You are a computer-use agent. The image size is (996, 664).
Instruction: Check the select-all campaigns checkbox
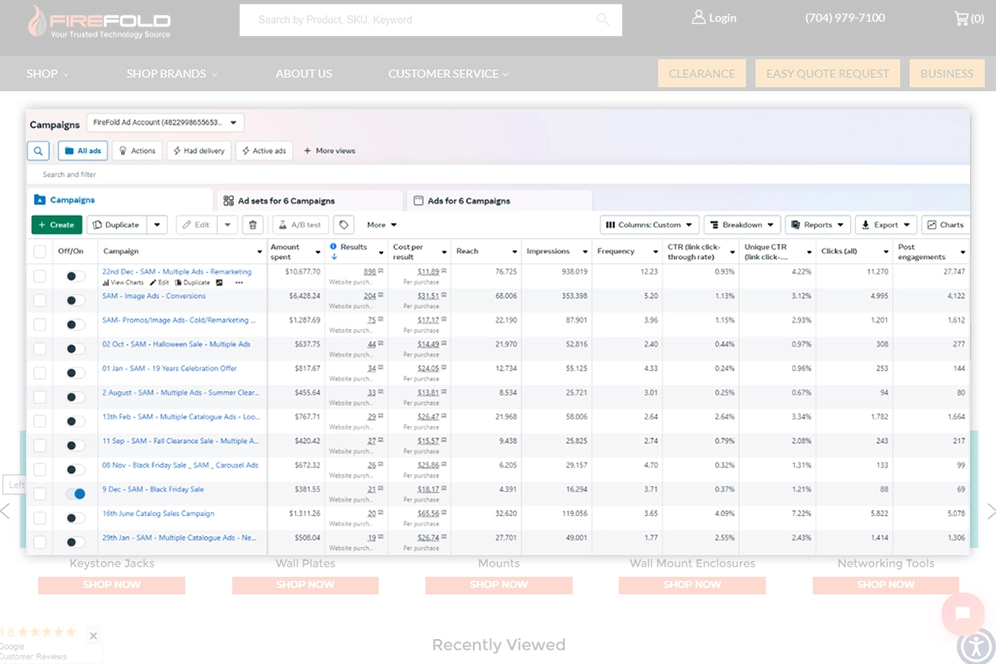(39, 252)
